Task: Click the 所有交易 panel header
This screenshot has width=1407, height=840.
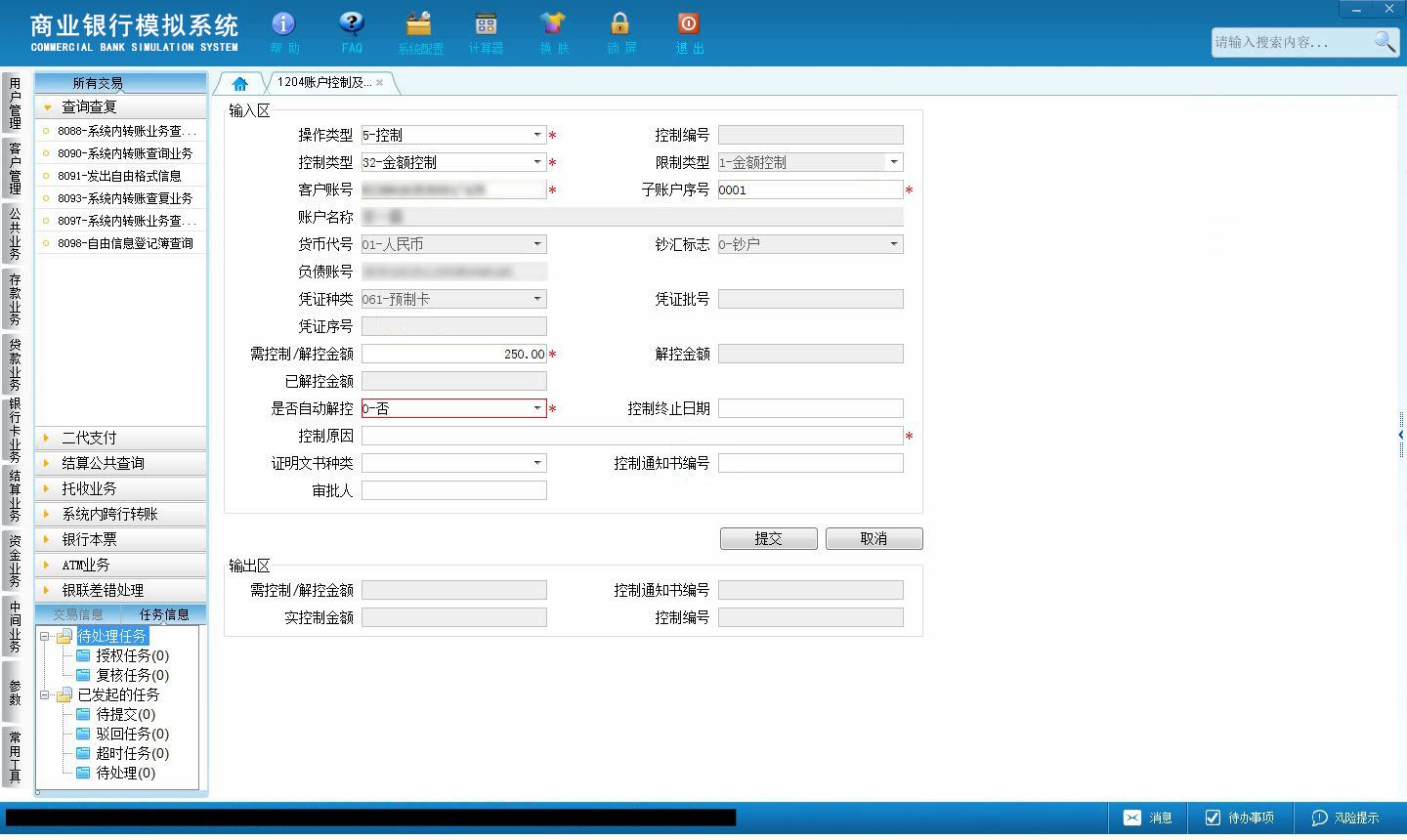Action: coord(121,83)
